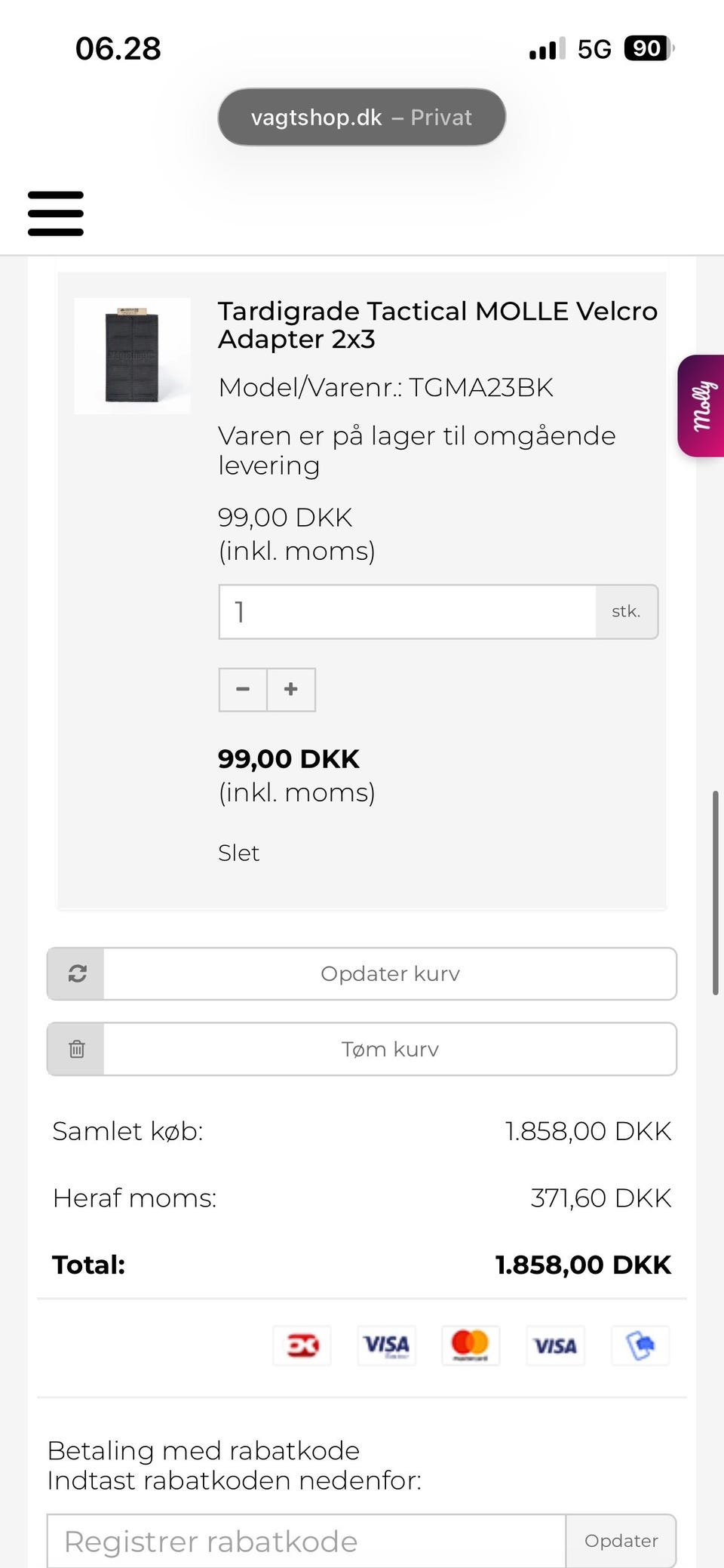Tap the refresh icon beside Opdater kurv

(76, 973)
